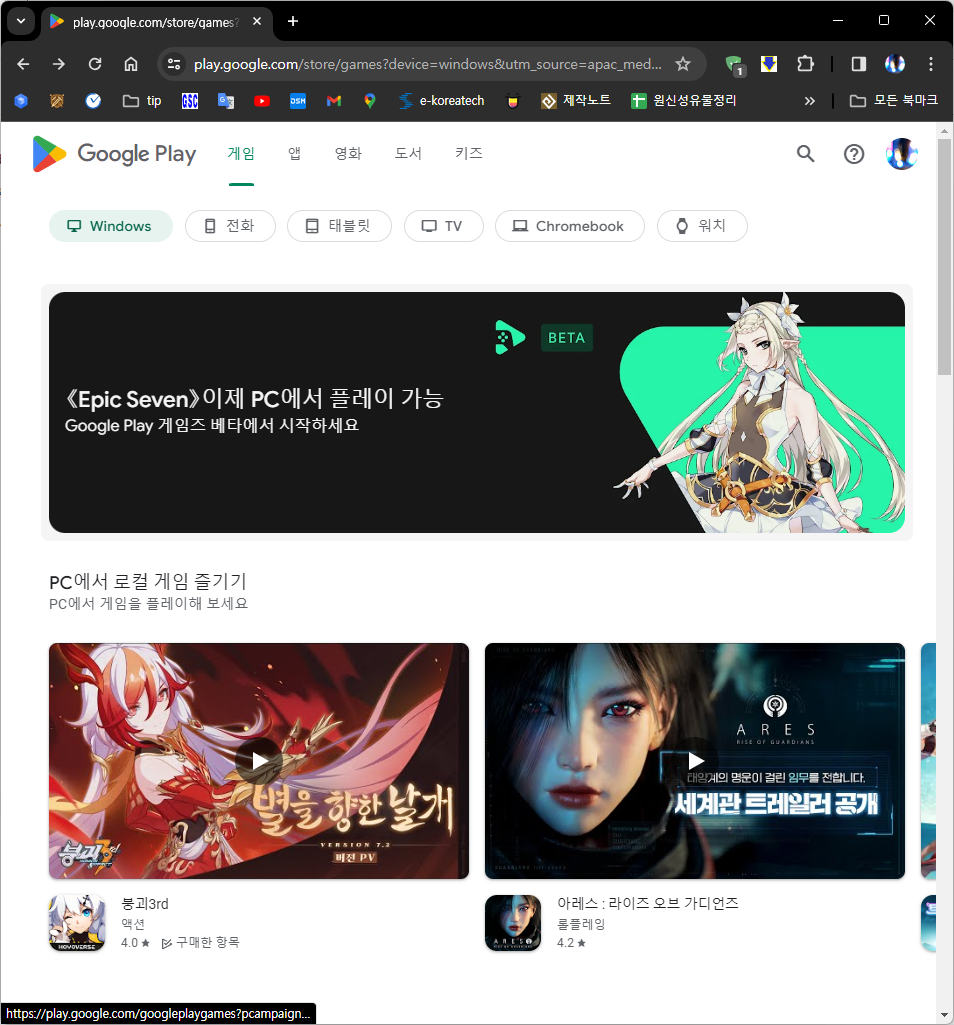Viewport: 954px width, 1025px height.
Task: Open the Google Translate bookmark
Action: coord(226,101)
